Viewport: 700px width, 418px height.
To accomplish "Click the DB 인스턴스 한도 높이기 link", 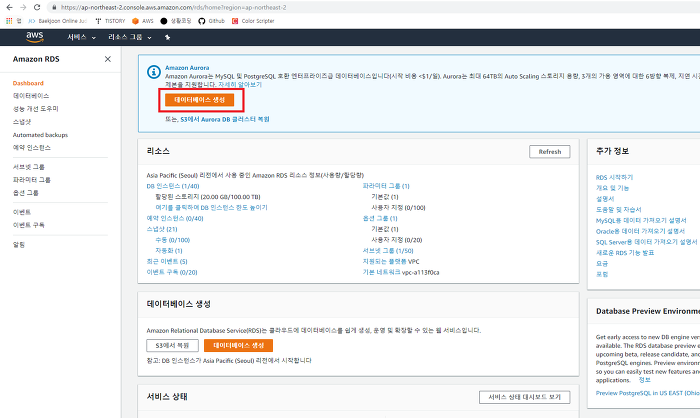I will (x=212, y=208).
